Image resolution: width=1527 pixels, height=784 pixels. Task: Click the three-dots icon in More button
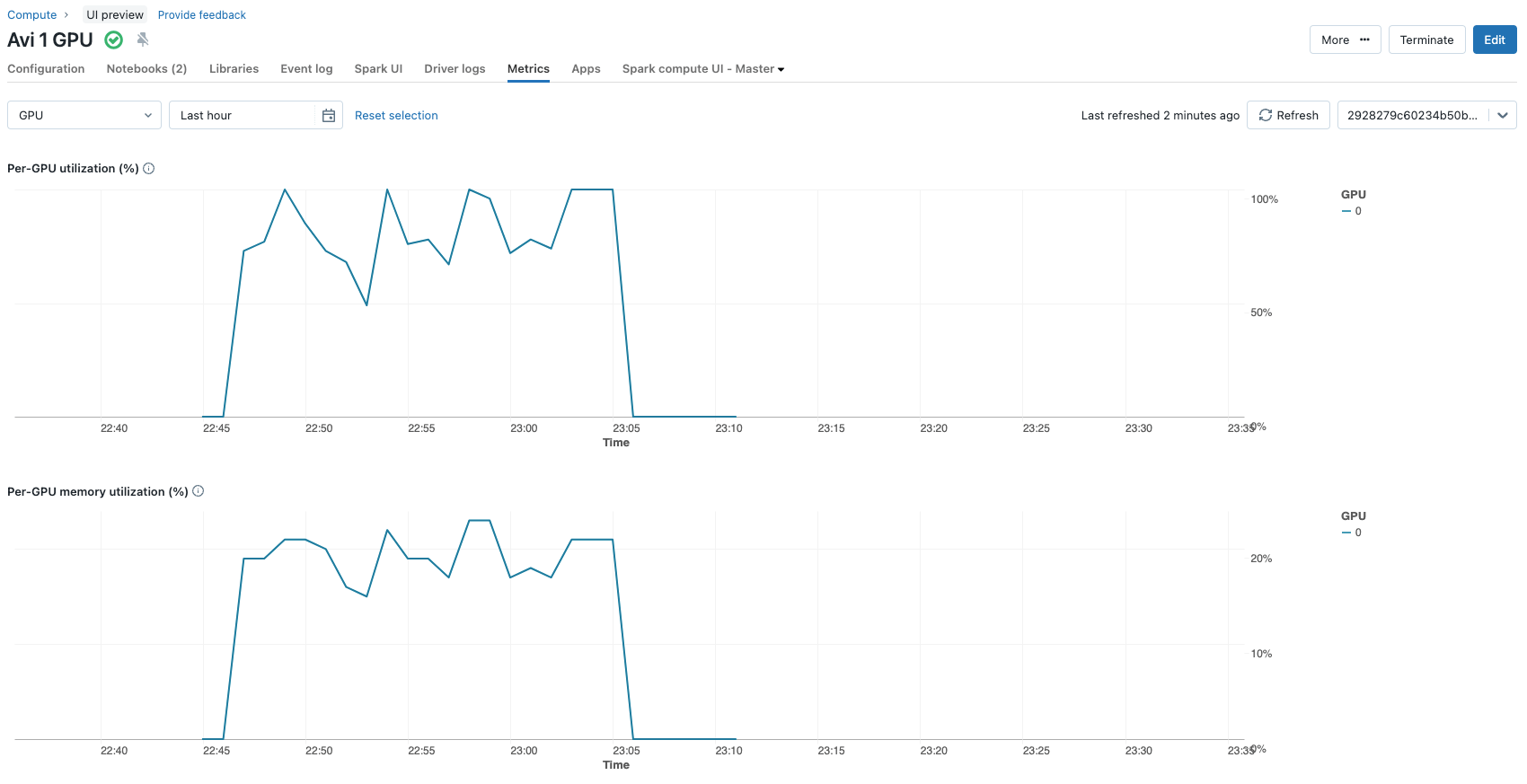click(1364, 40)
